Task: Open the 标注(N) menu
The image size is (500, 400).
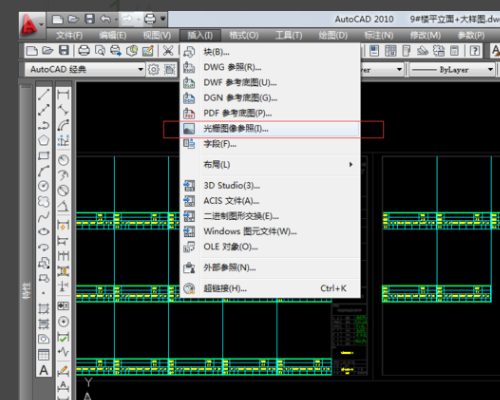Action: [378, 35]
